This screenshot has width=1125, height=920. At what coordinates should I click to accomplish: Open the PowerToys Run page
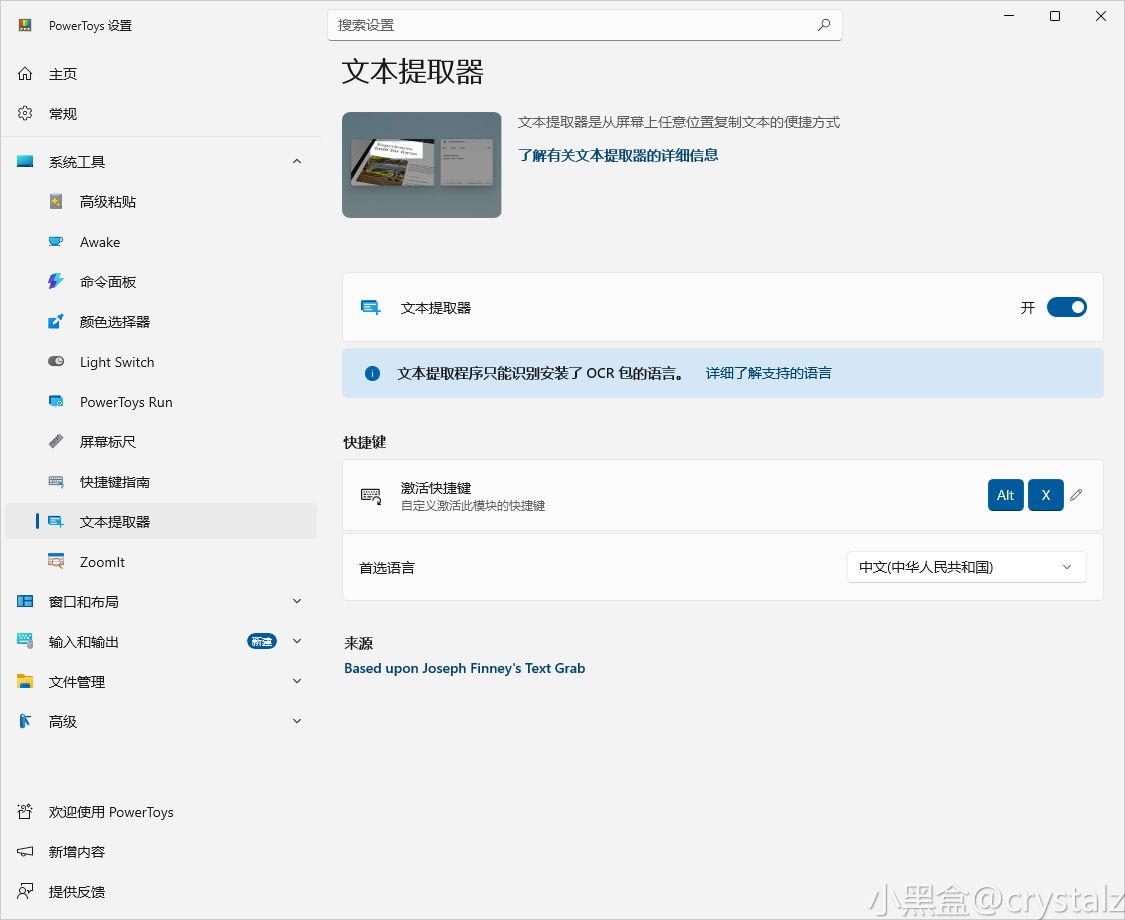[x=161, y=402]
